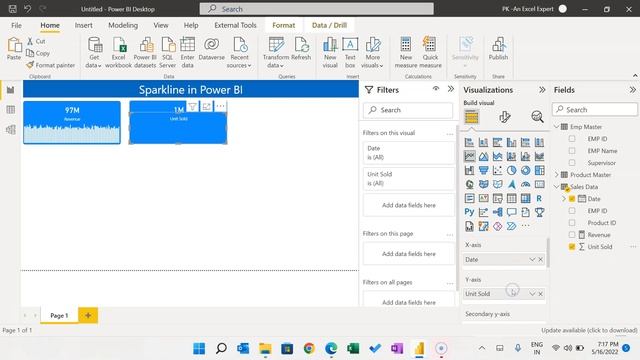Image resolution: width=640 pixels, height=360 pixels.
Task: Open the File menu
Action: coord(16,25)
